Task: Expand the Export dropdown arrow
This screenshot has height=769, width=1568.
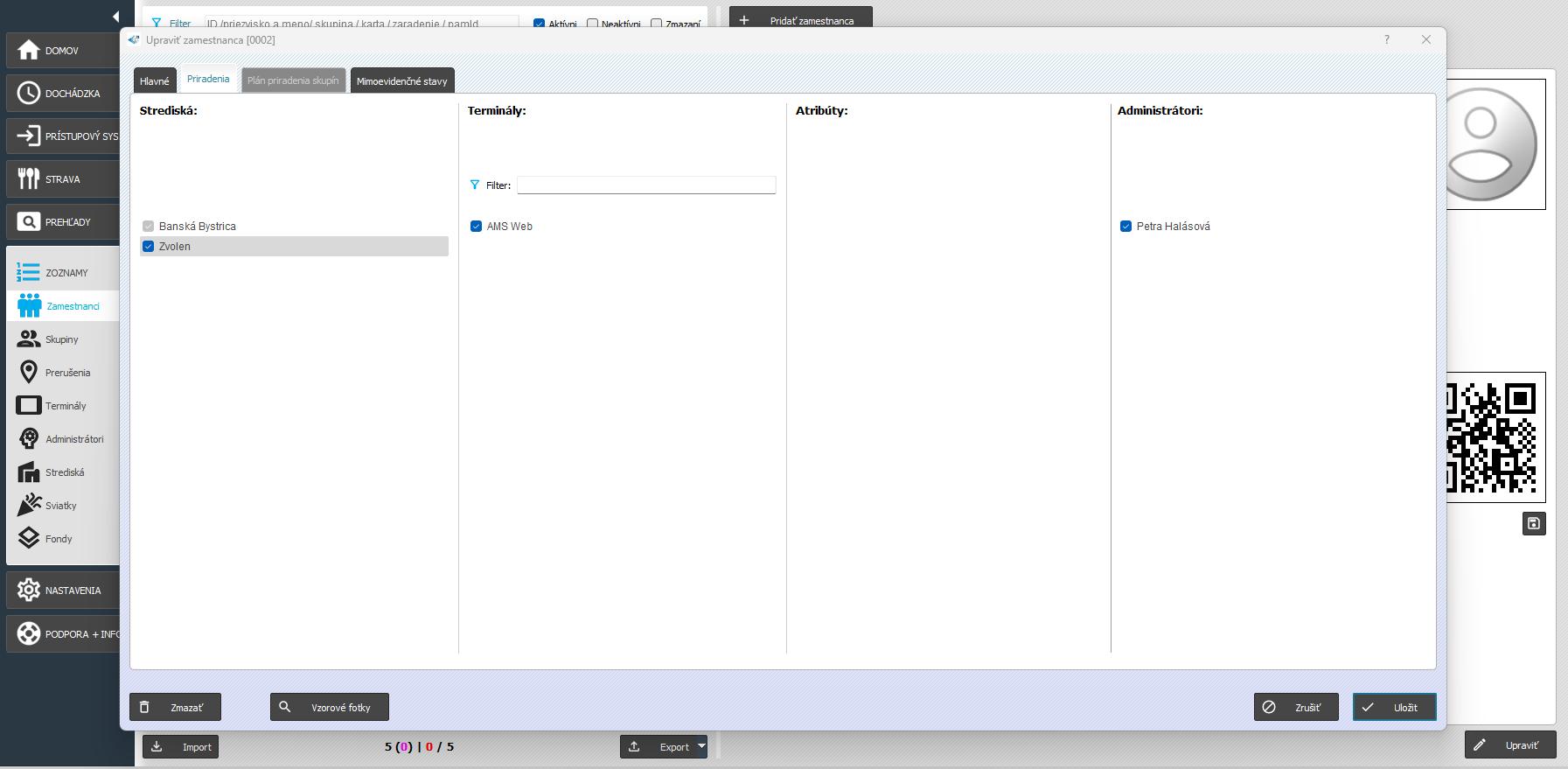Action: pos(701,746)
